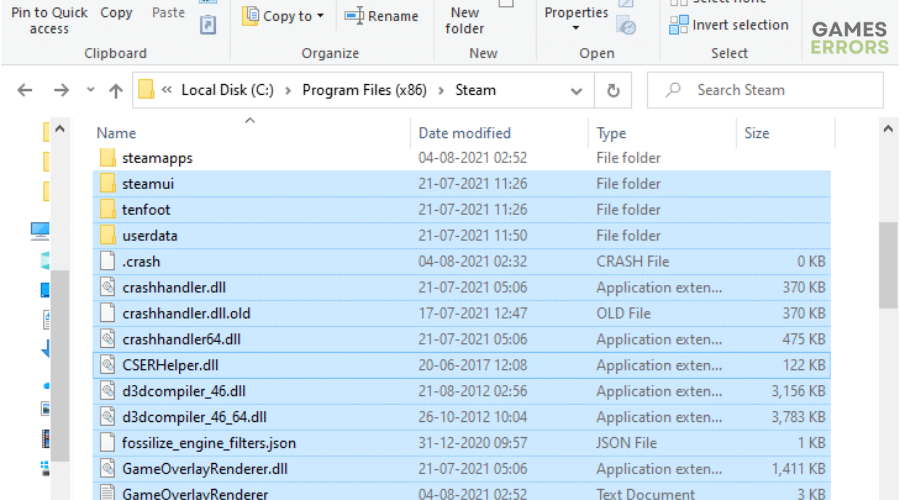This screenshot has height=500, width=900.
Task: Click the crashhandler64.dll file icon
Action: pyautogui.click(x=107, y=339)
